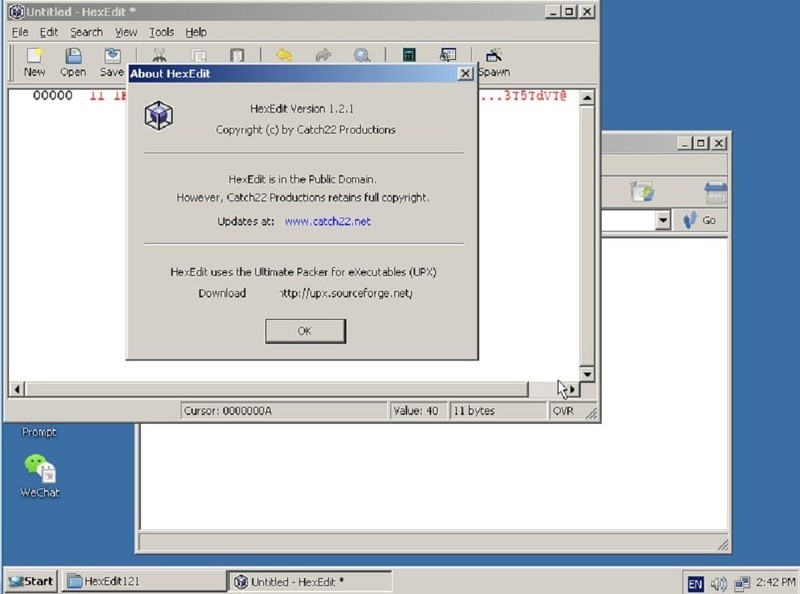Close the About HexEdit dialog
Viewport: 800px width, 594px height.
coord(465,73)
